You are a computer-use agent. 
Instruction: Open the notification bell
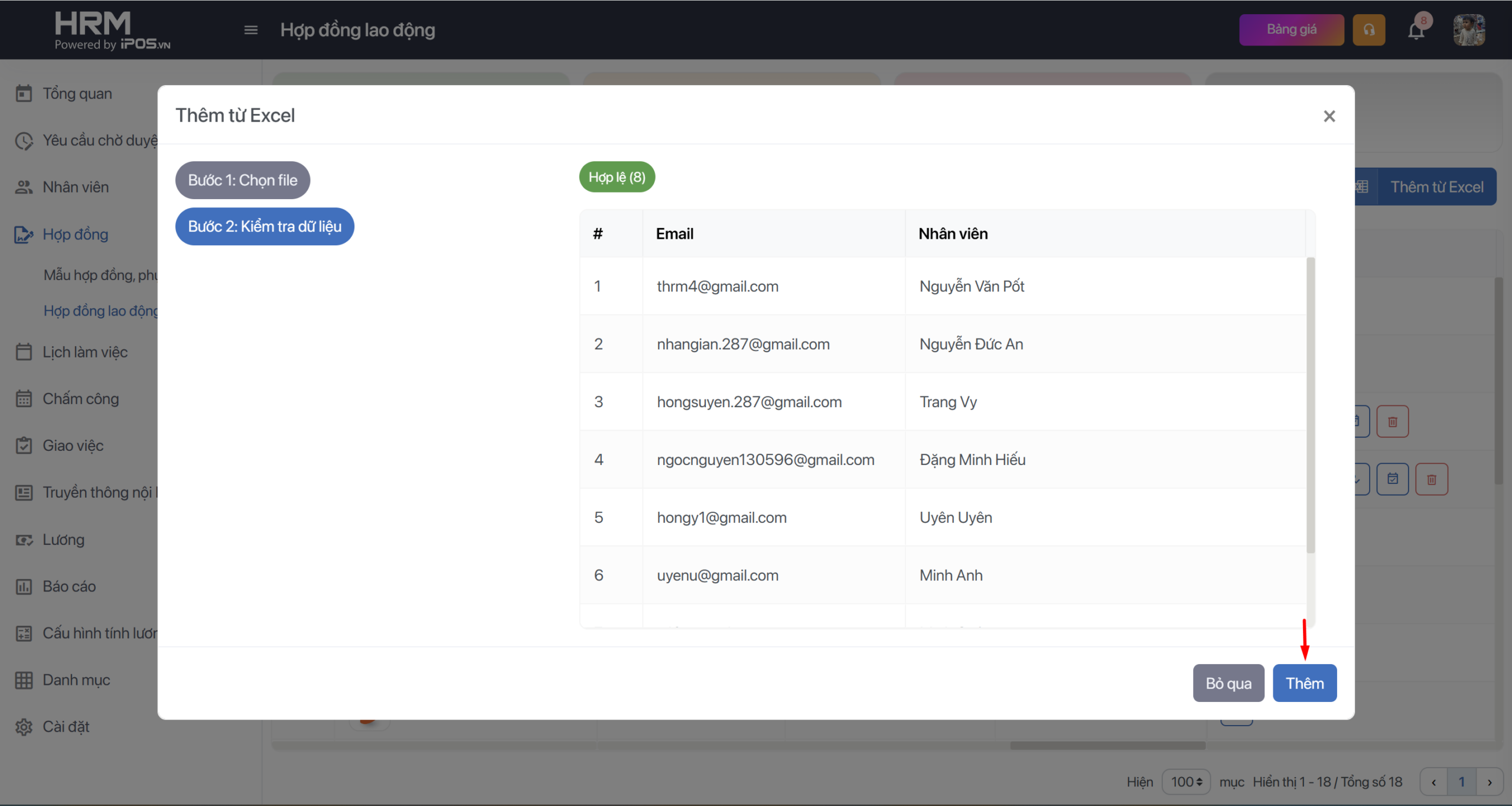[x=1416, y=30]
